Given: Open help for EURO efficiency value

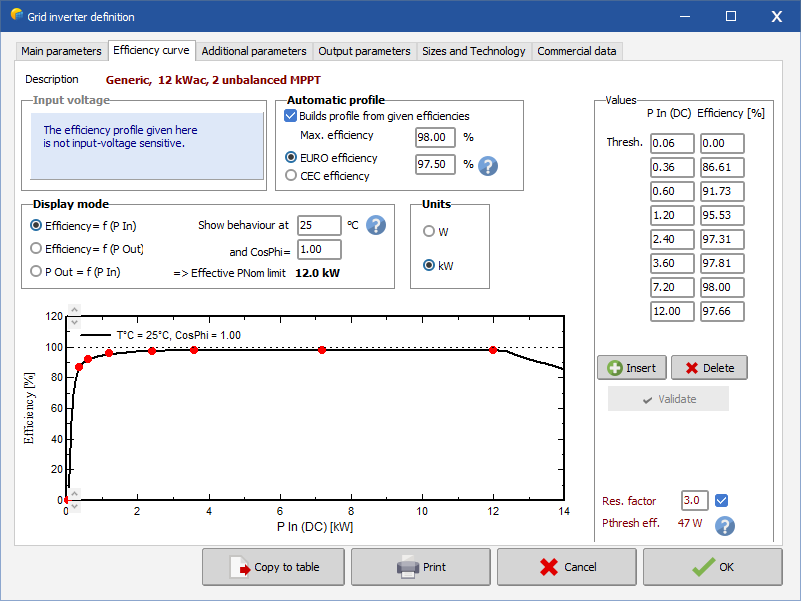Looking at the screenshot, I should coord(488,166).
